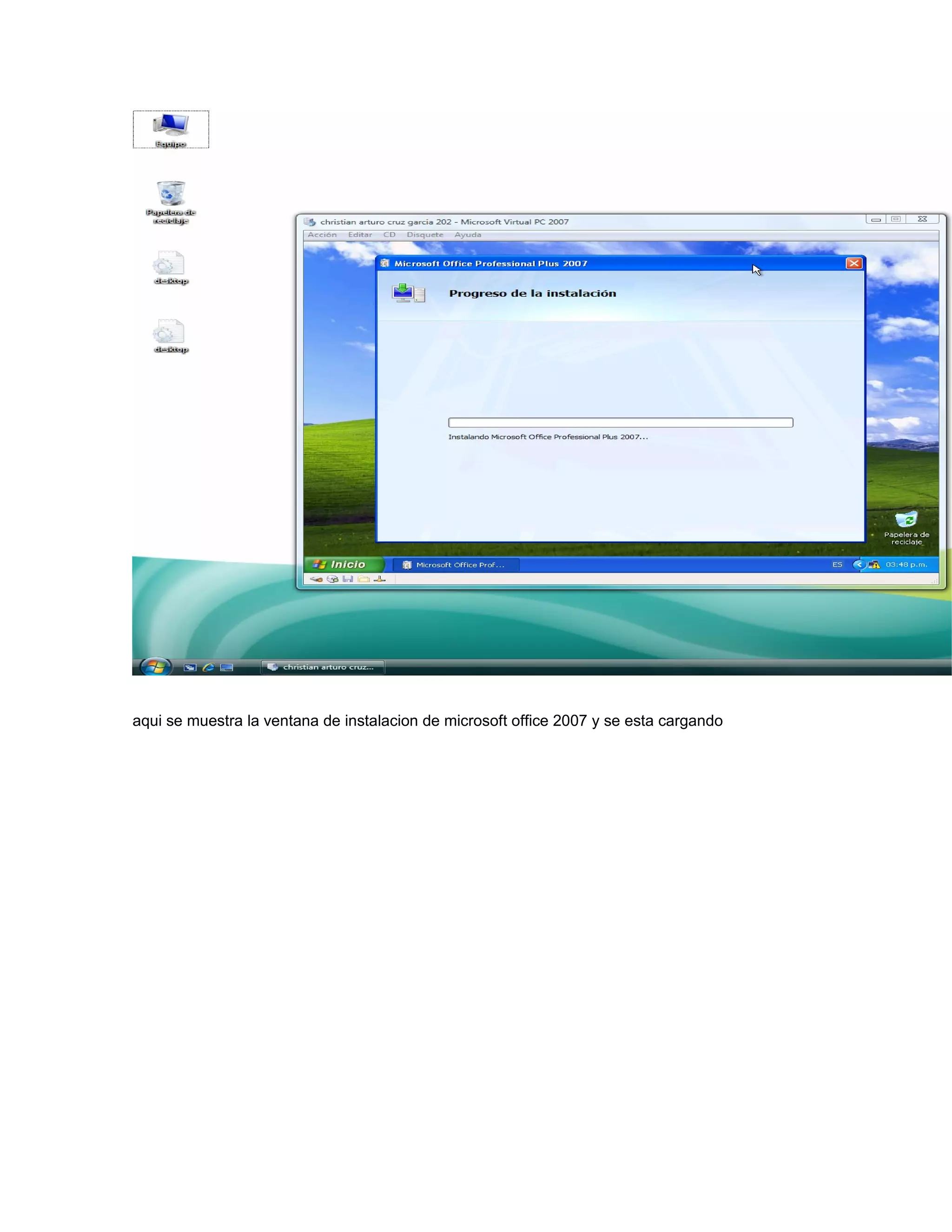This screenshot has height=1232, width=952.
Task: Open the Disquete menu
Action: [425, 235]
